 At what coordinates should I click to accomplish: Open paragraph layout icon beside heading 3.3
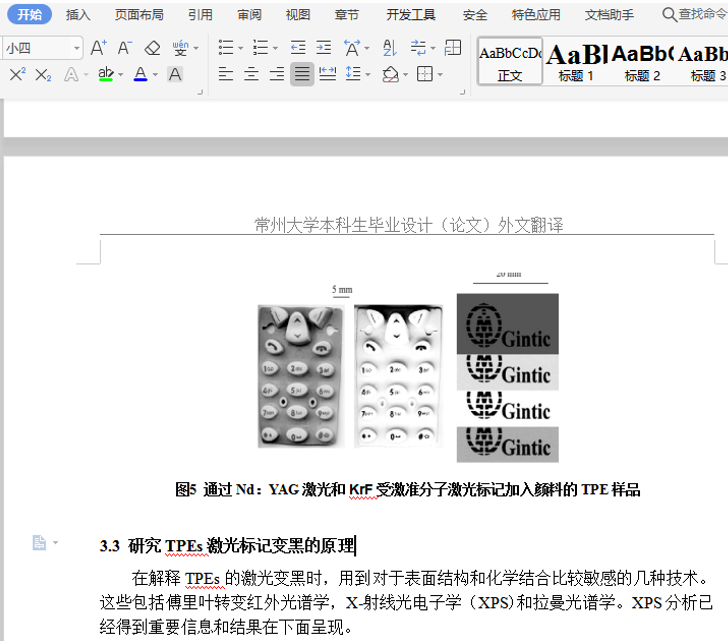click(39, 542)
